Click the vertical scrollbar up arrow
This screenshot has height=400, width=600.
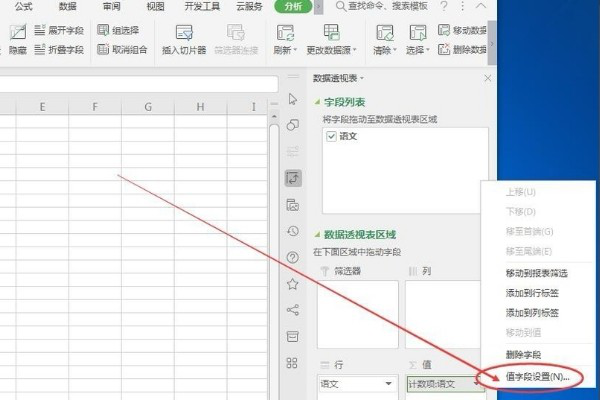[274, 116]
